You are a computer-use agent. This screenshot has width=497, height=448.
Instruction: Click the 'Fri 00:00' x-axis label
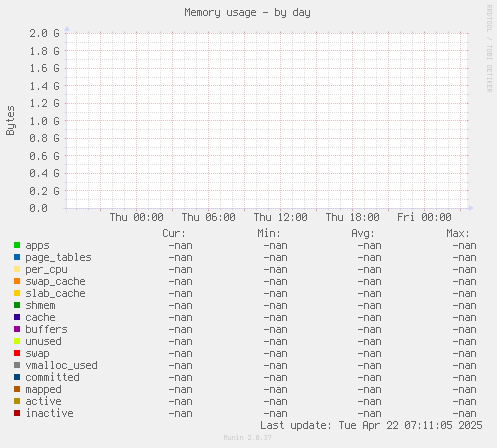tap(424, 218)
